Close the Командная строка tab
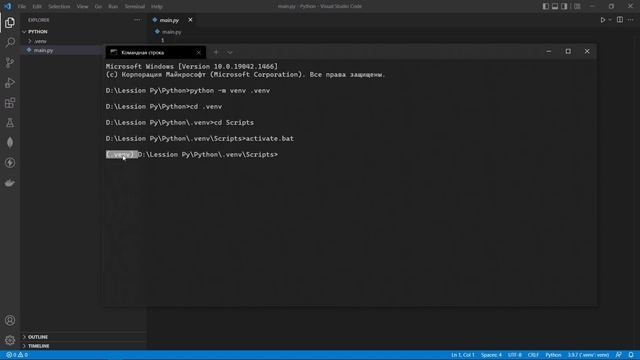The height and width of the screenshot is (360, 640). [198, 53]
